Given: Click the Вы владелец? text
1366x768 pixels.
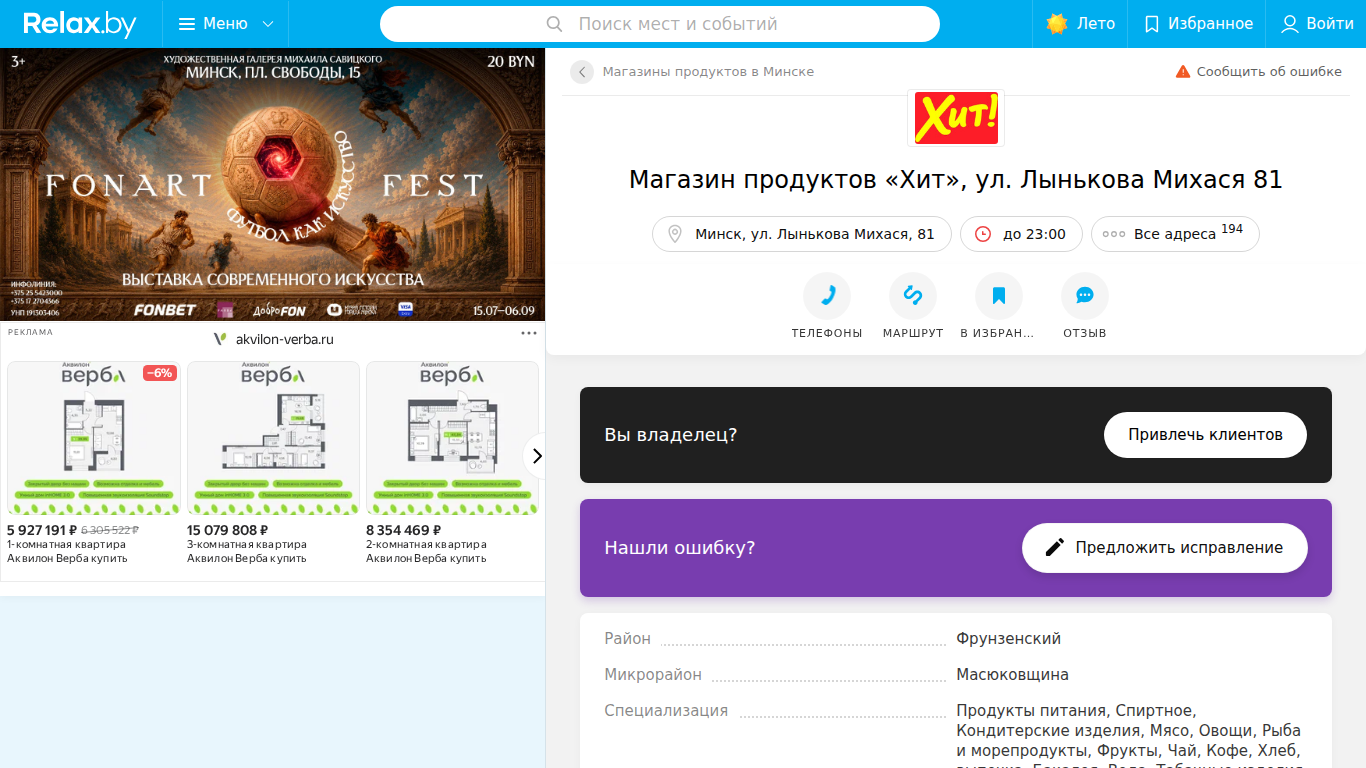Looking at the screenshot, I should tap(671, 435).
